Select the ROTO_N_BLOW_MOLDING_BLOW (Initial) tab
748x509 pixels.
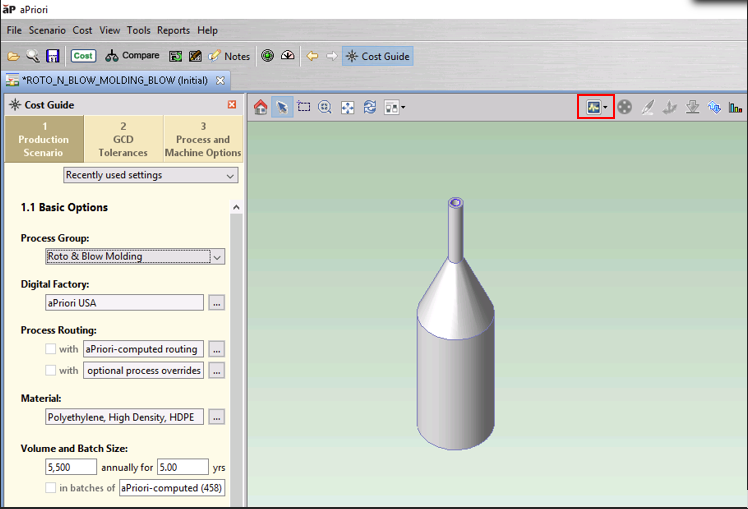click(114, 81)
